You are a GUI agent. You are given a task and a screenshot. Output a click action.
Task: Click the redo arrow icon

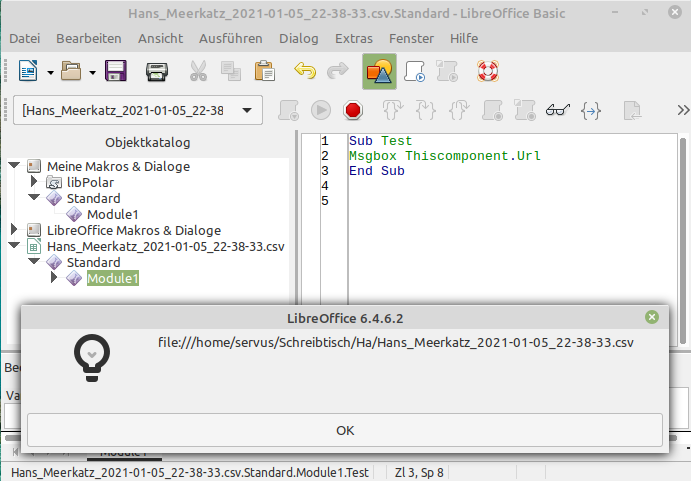[338, 71]
